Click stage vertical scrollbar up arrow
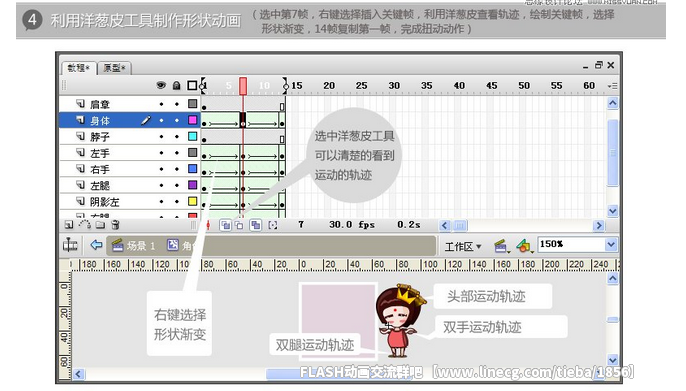This screenshot has height=391, width=686. click(x=612, y=279)
